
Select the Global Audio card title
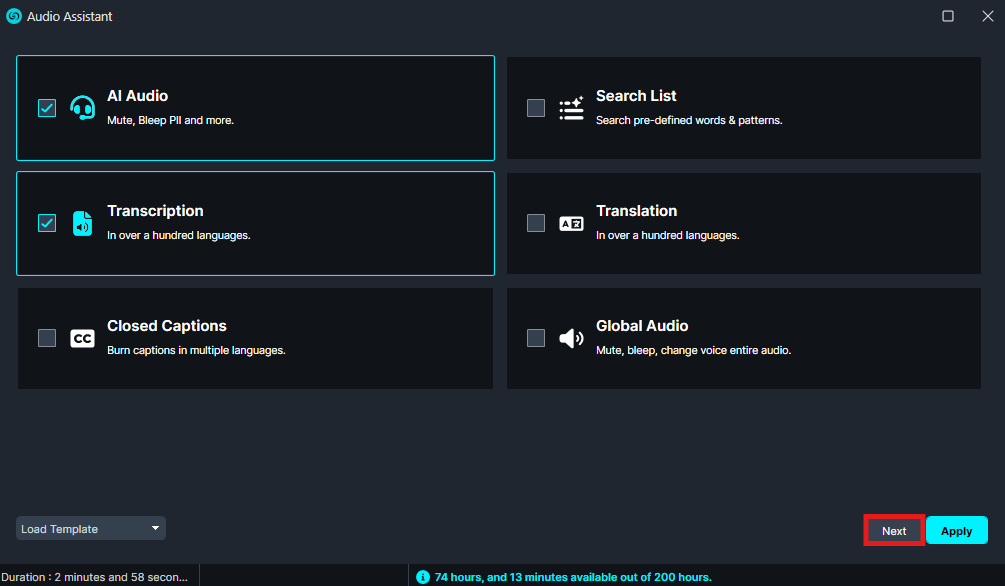click(x=642, y=326)
